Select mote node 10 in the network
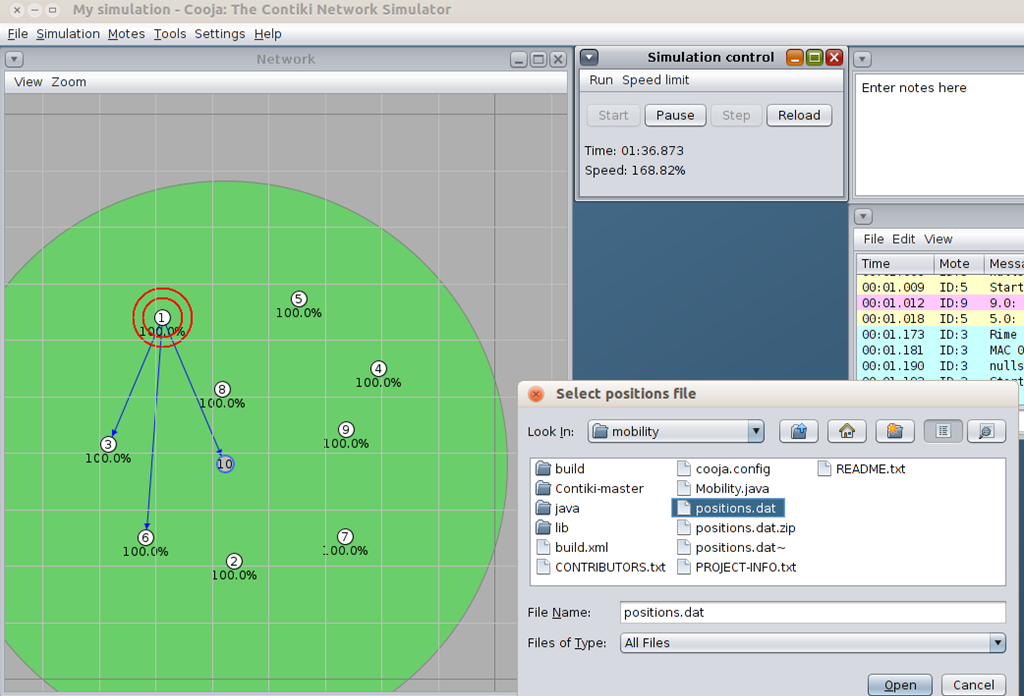 (x=225, y=464)
